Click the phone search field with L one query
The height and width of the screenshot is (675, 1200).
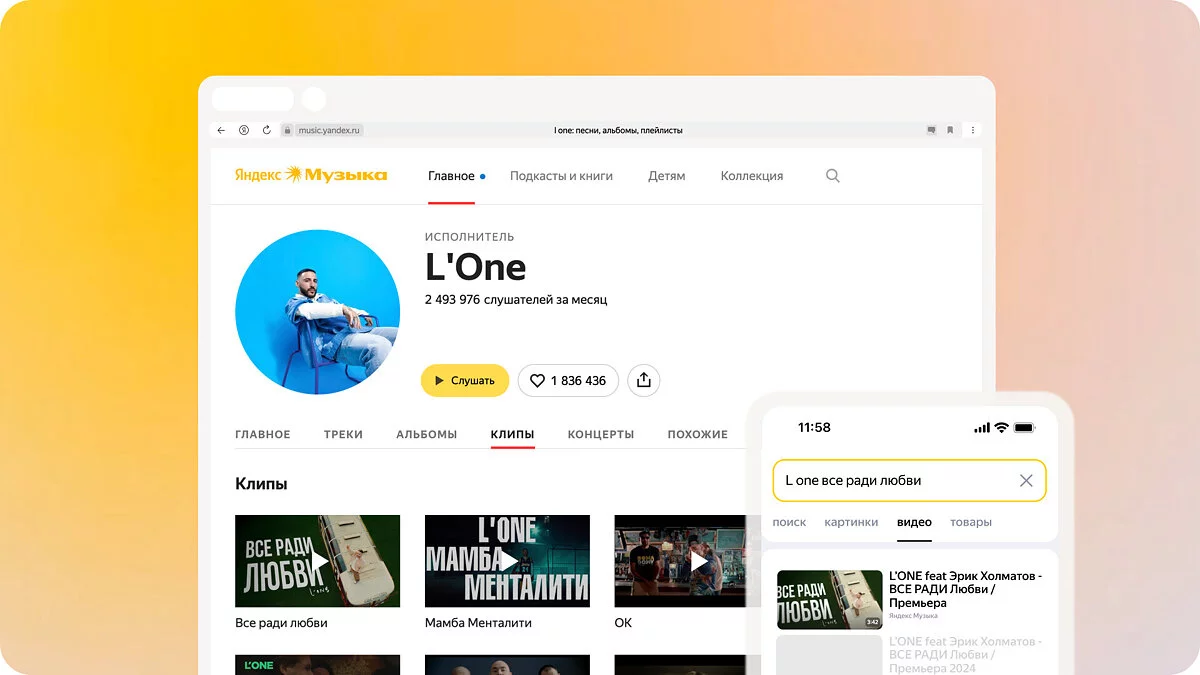click(910, 481)
